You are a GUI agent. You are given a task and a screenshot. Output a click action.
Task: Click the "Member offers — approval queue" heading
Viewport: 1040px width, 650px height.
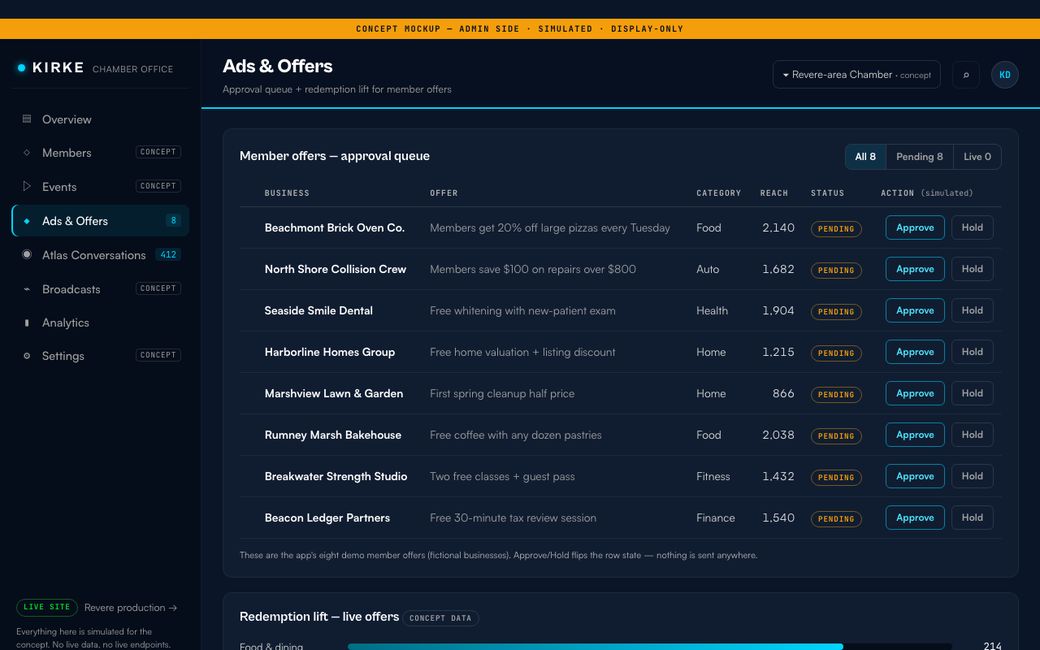pyautogui.click(x=334, y=156)
